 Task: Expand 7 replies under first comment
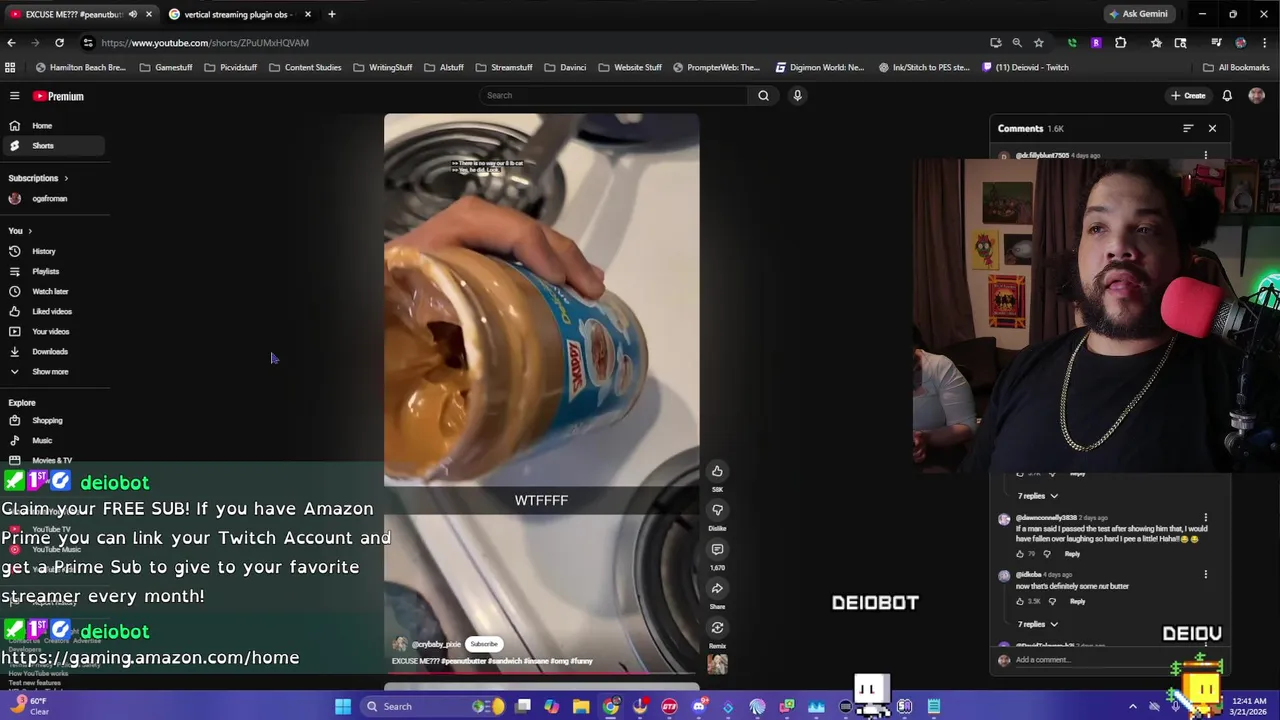[x=1037, y=496]
